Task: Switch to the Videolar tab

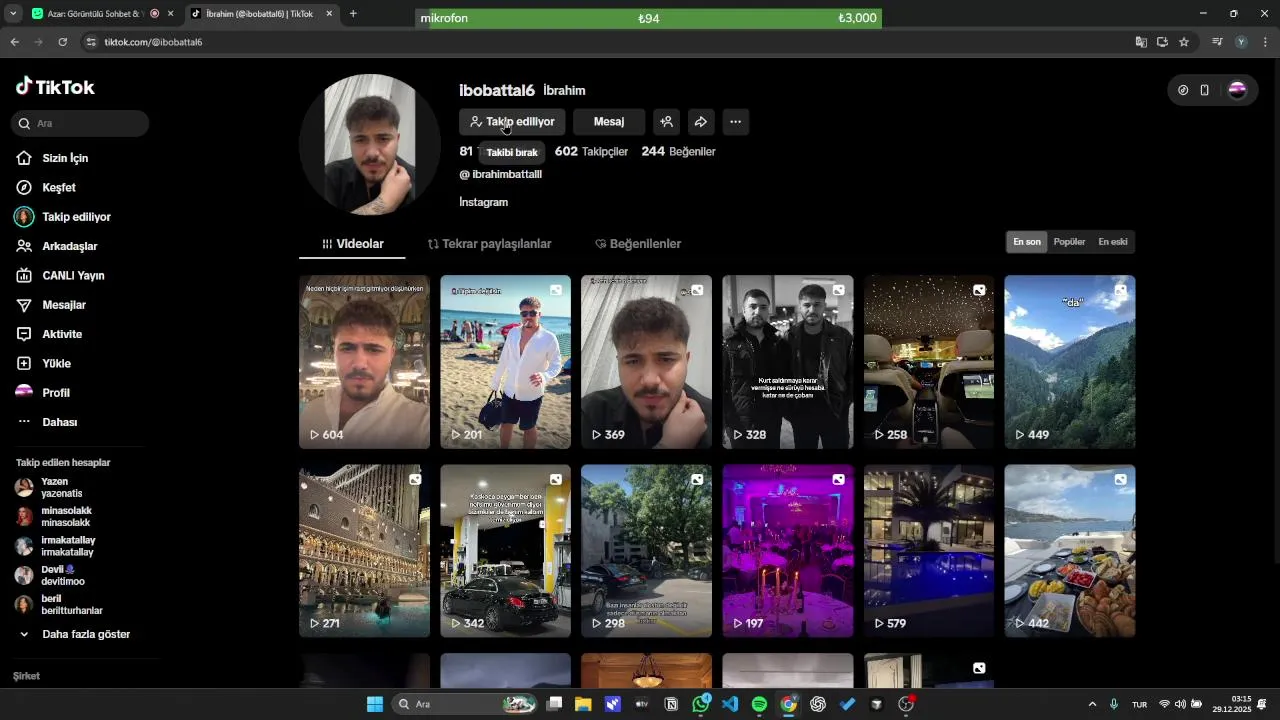Action: 352,244
